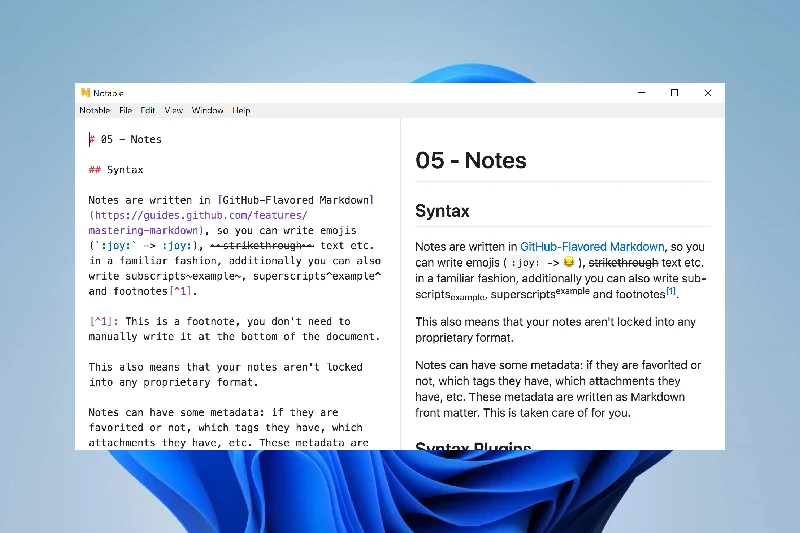This screenshot has height=533, width=800.
Task: Click 'footnotes[^1].' text in editor
Action: pyautogui.click(x=155, y=291)
